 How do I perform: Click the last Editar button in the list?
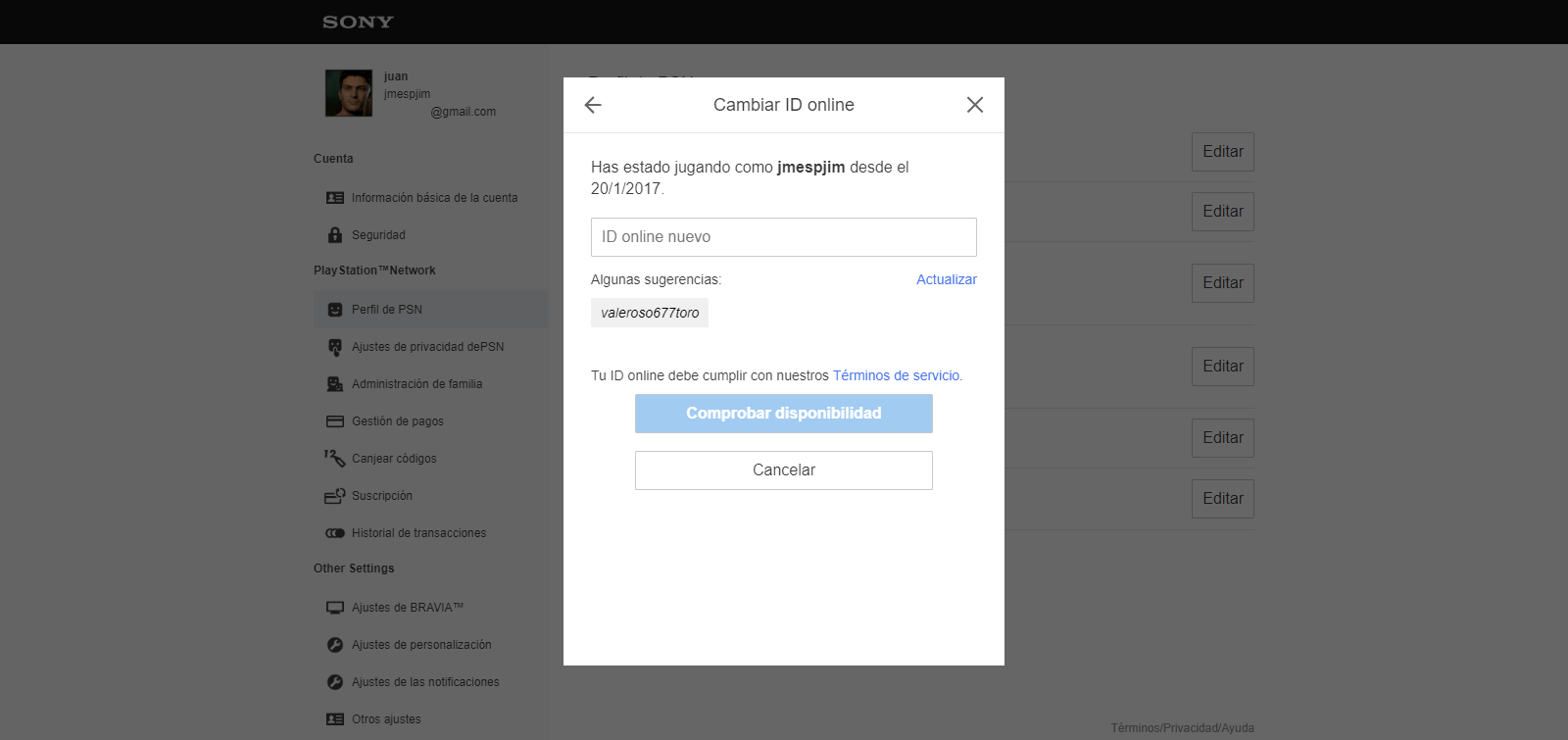coord(1223,499)
